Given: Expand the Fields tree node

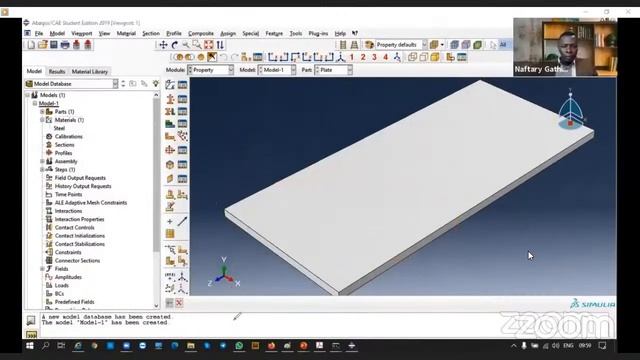Looking at the screenshot, I should tap(42, 269).
